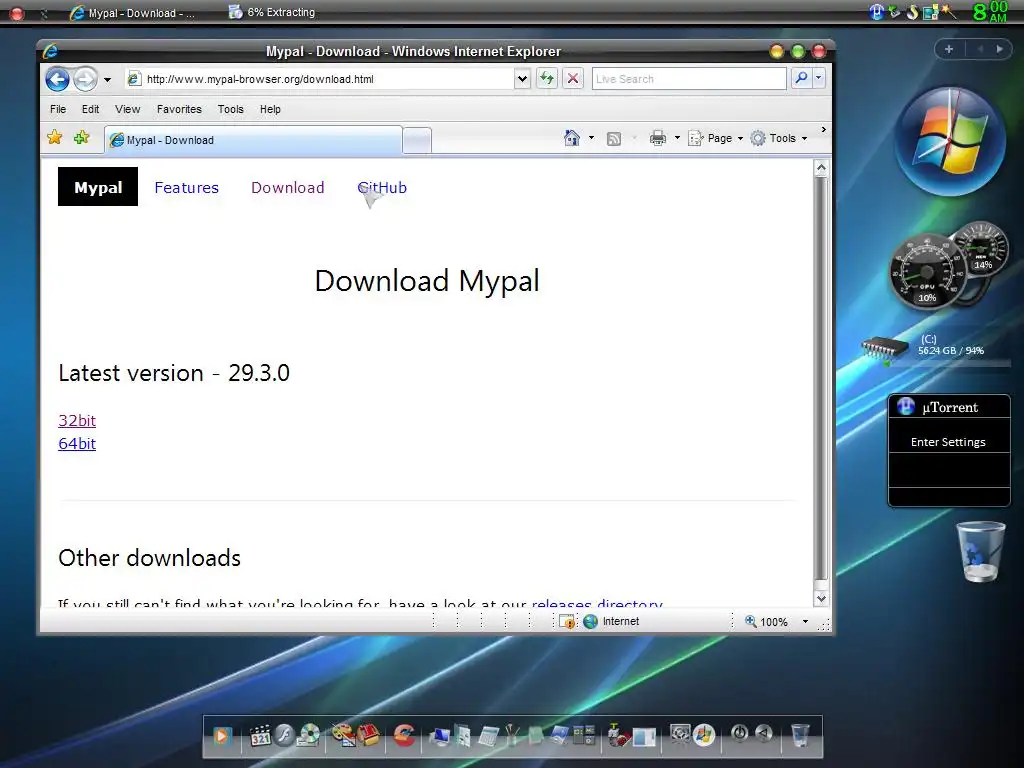Click the magnifier Search button
Image resolution: width=1024 pixels, height=768 pixels.
point(801,79)
